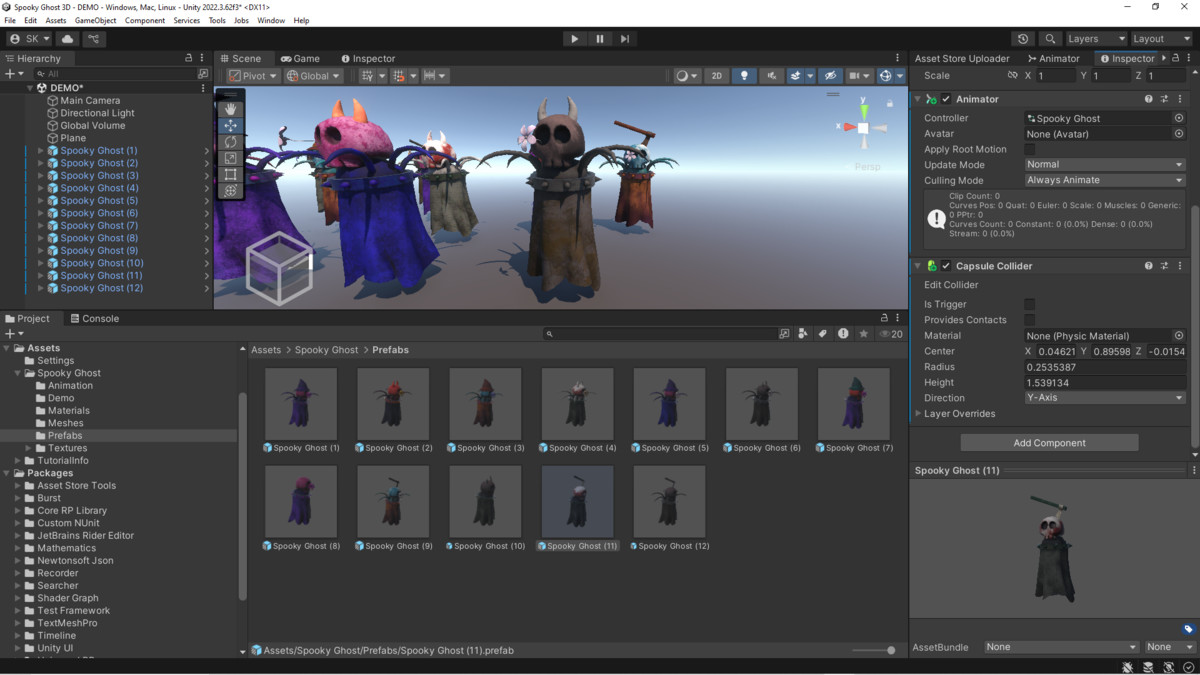Click the Scene orientation gizmo center cube
1200x675 pixels.
coord(864,128)
